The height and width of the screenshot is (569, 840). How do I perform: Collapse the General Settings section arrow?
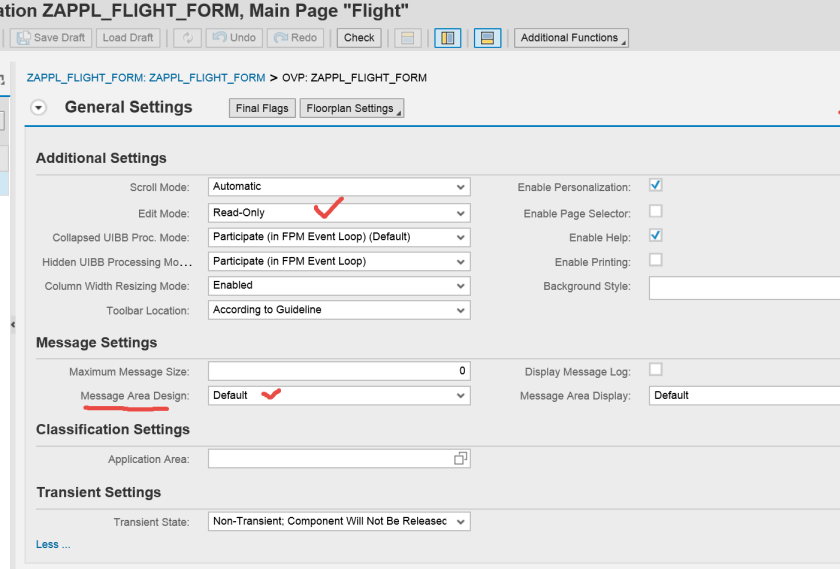coord(39,108)
